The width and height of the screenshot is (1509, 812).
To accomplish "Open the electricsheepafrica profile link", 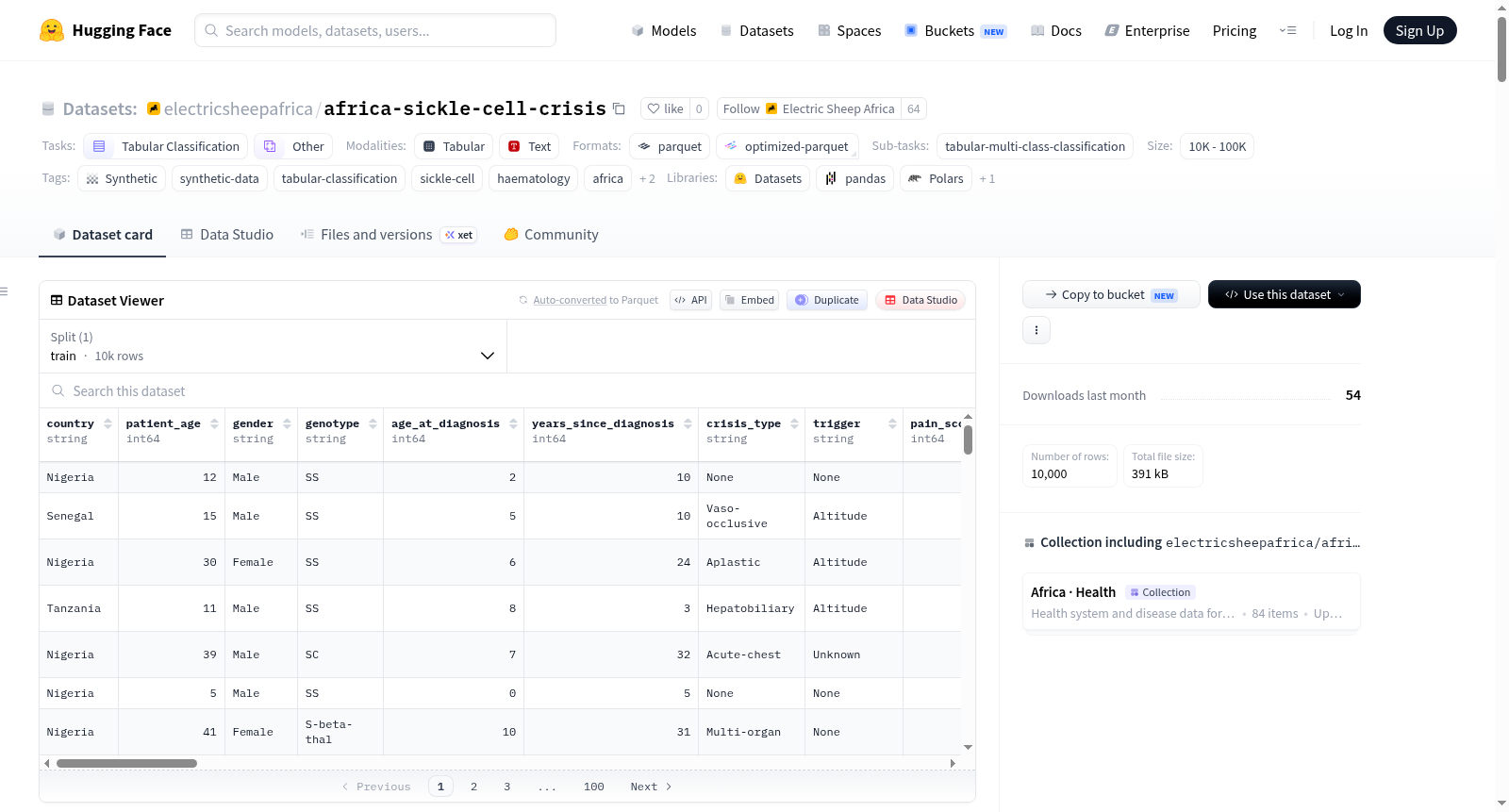I will (x=239, y=108).
